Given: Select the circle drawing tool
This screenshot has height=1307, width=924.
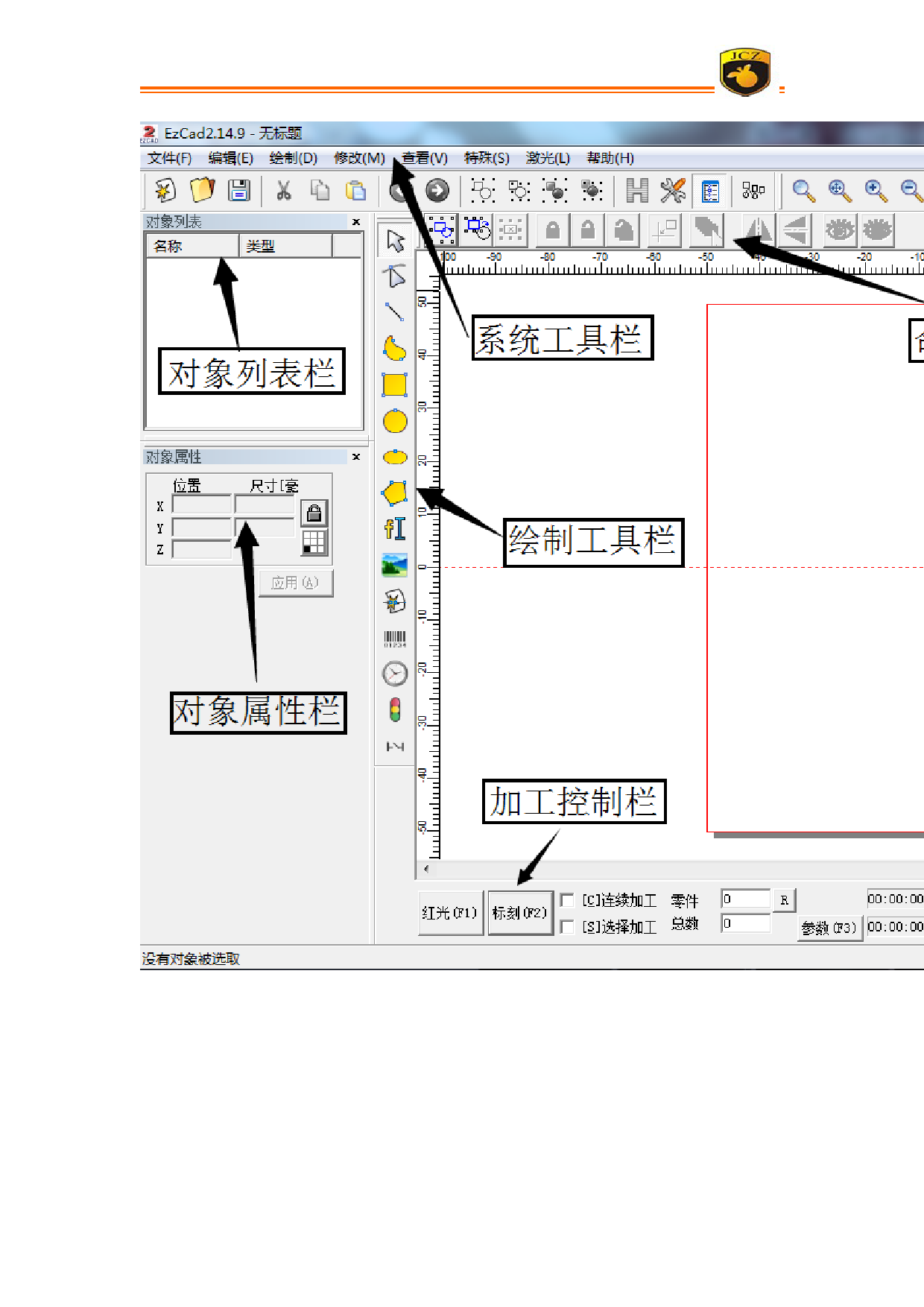Looking at the screenshot, I should click(x=394, y=422).
